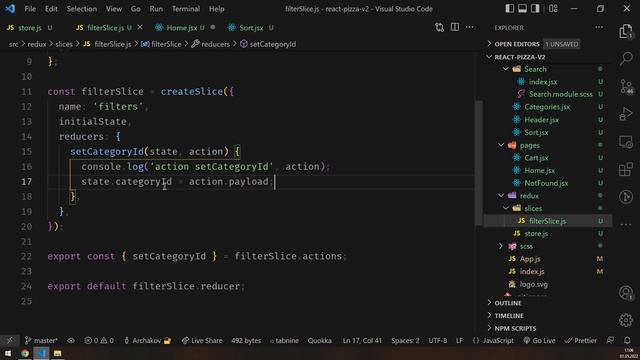Open Source Control view in activity bar
The height and width of the screenshot is (360, 640).
(626, 86)
